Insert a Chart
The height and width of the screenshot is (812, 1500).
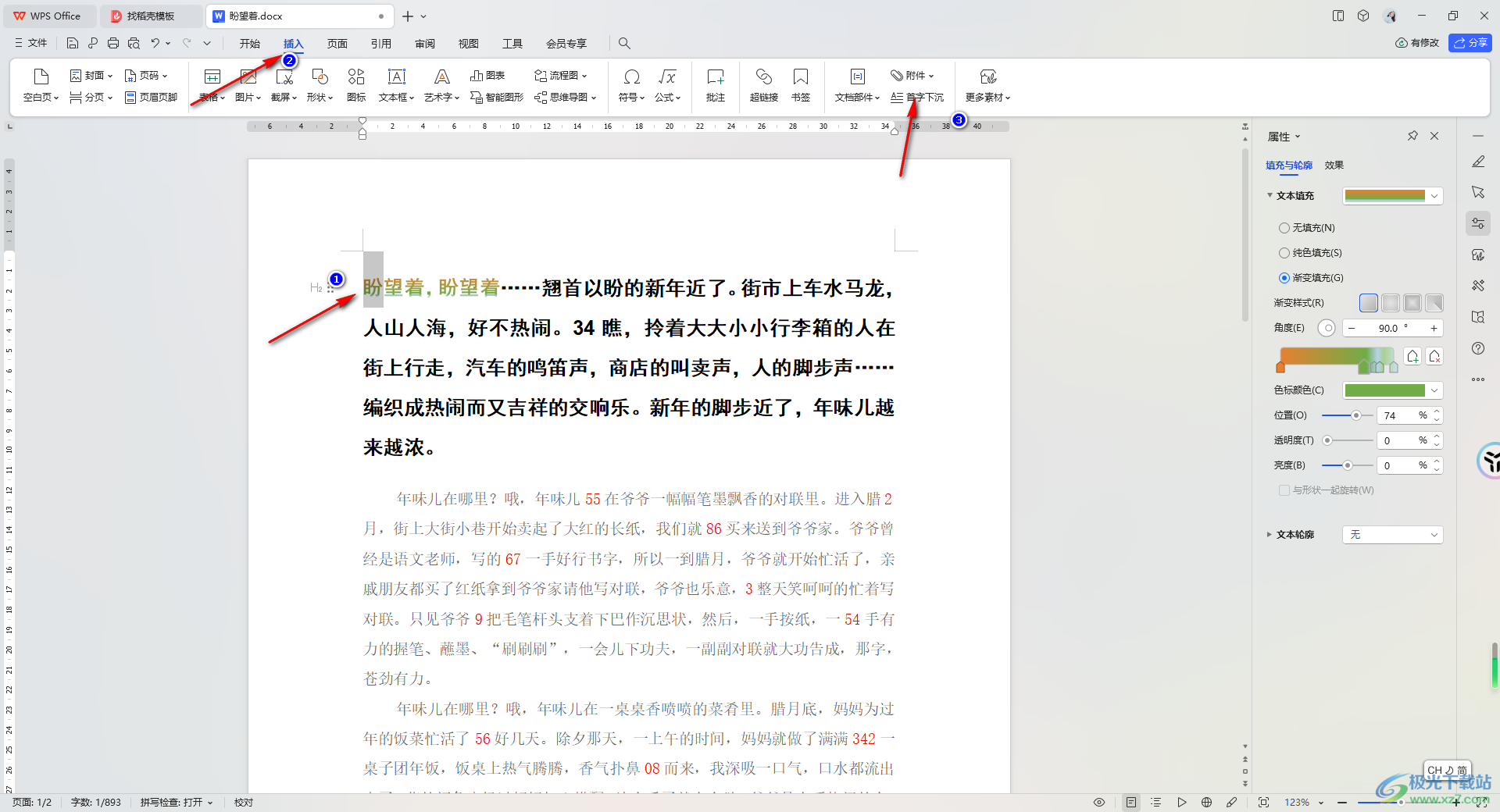[x=487, y=76]
